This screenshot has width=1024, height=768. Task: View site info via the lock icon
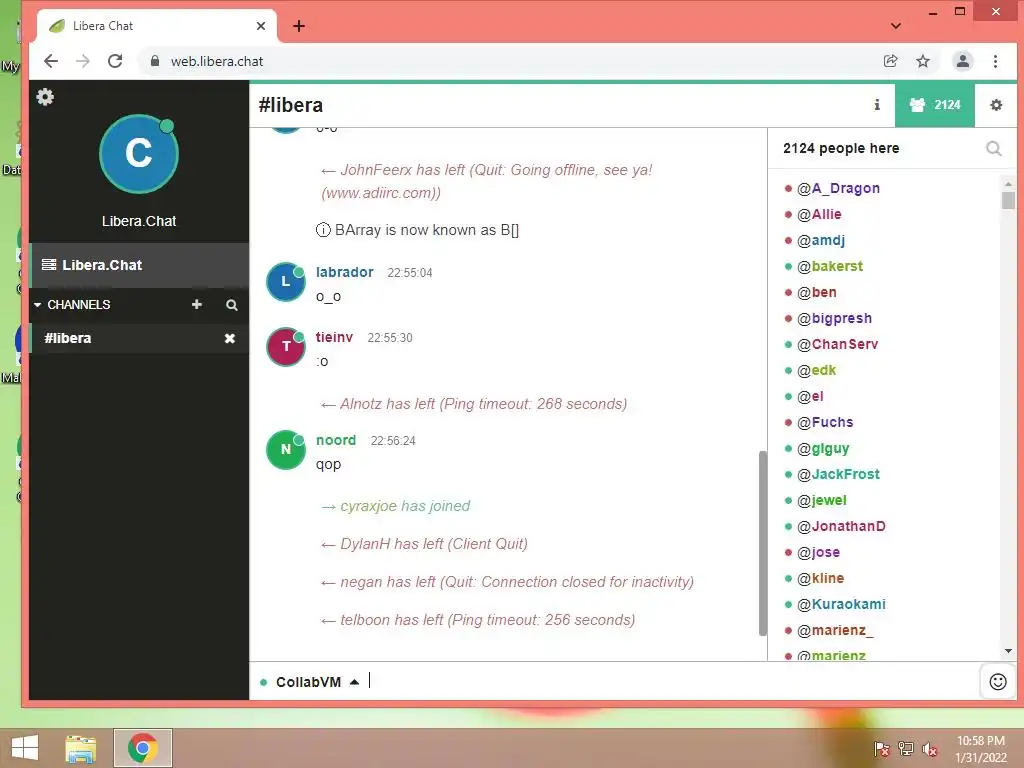(x=155, y=61)
